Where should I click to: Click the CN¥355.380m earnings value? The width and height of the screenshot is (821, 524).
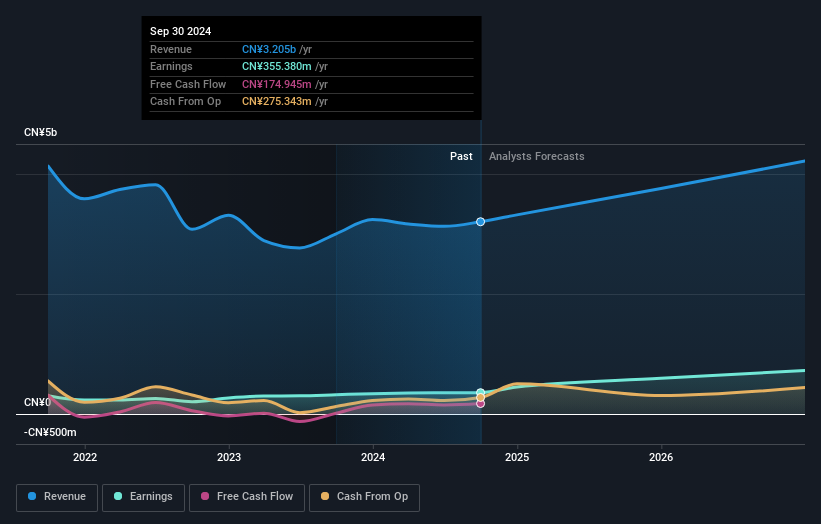click(x=276, y=66)
